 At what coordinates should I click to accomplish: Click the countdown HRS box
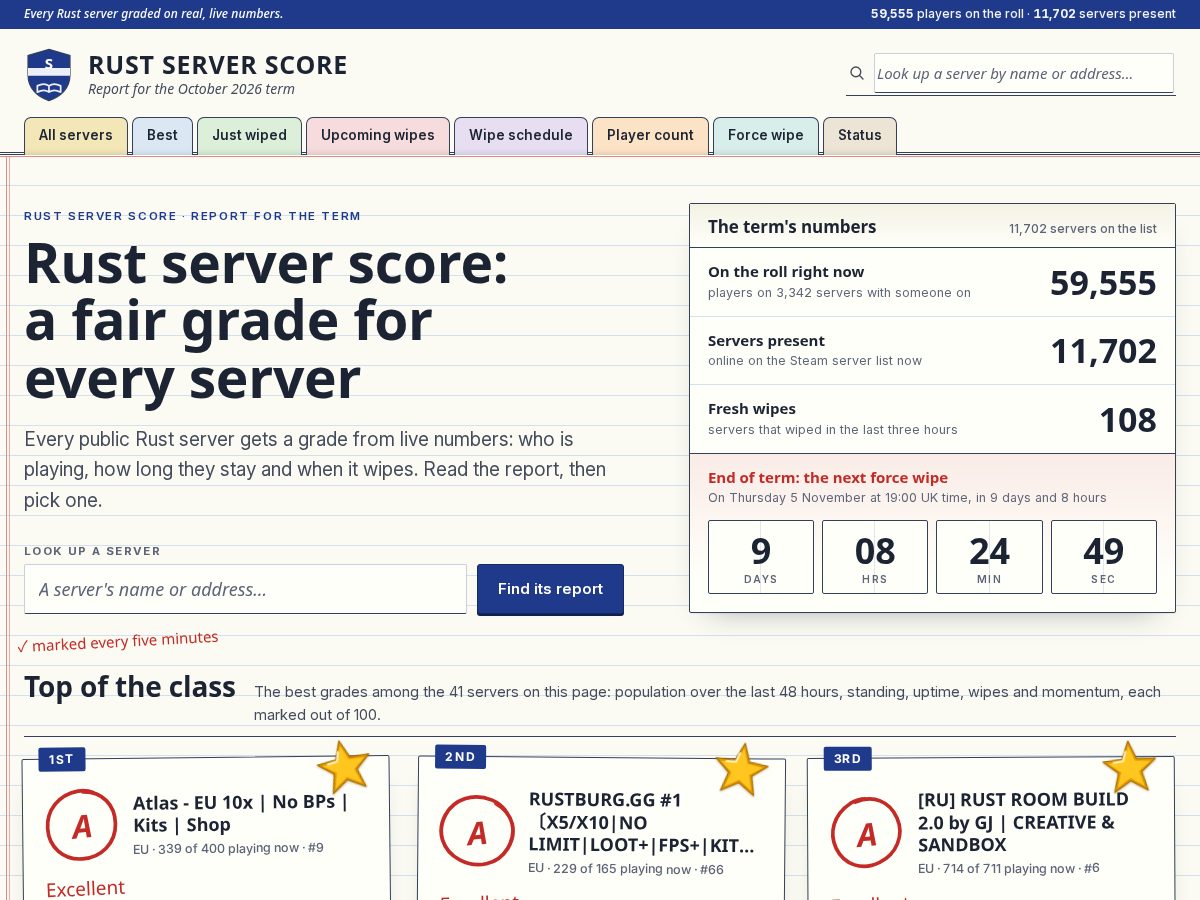[875, 557]
